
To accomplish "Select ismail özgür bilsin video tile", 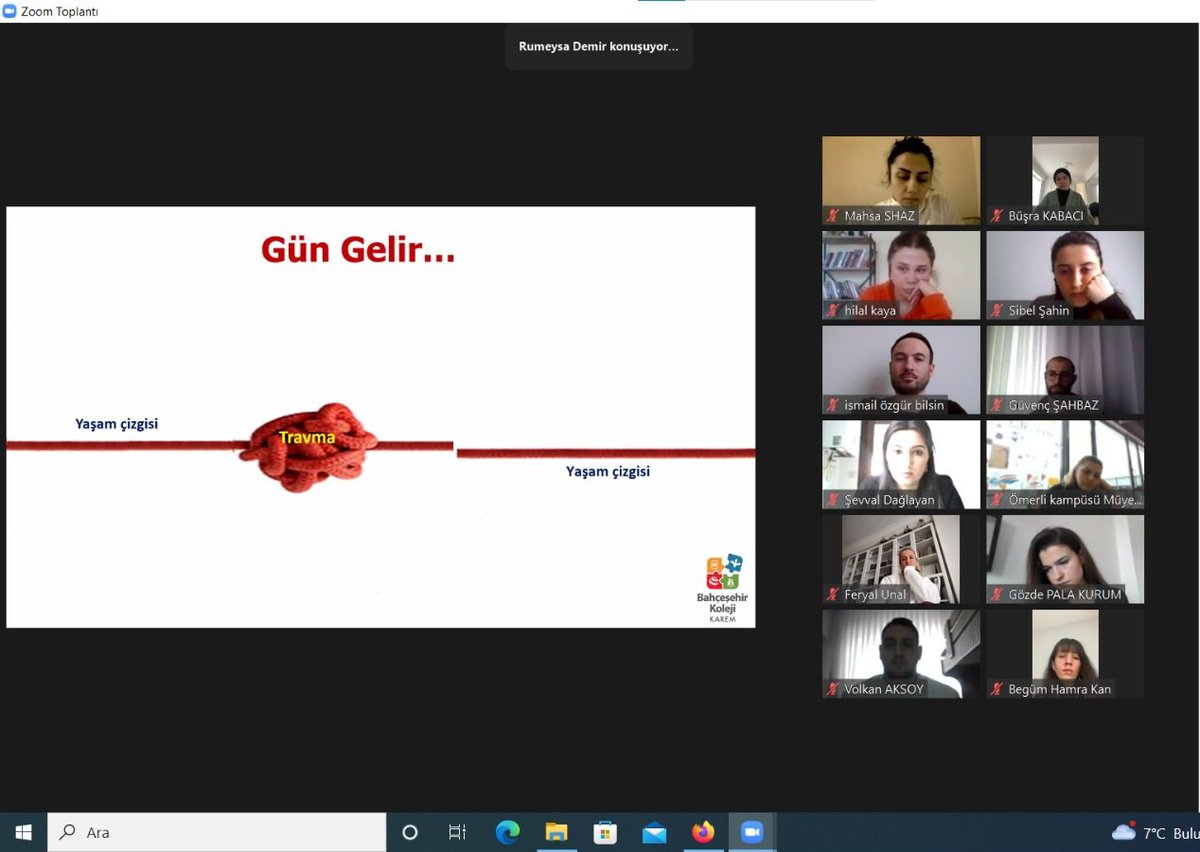I will click(x=901, y=369).
